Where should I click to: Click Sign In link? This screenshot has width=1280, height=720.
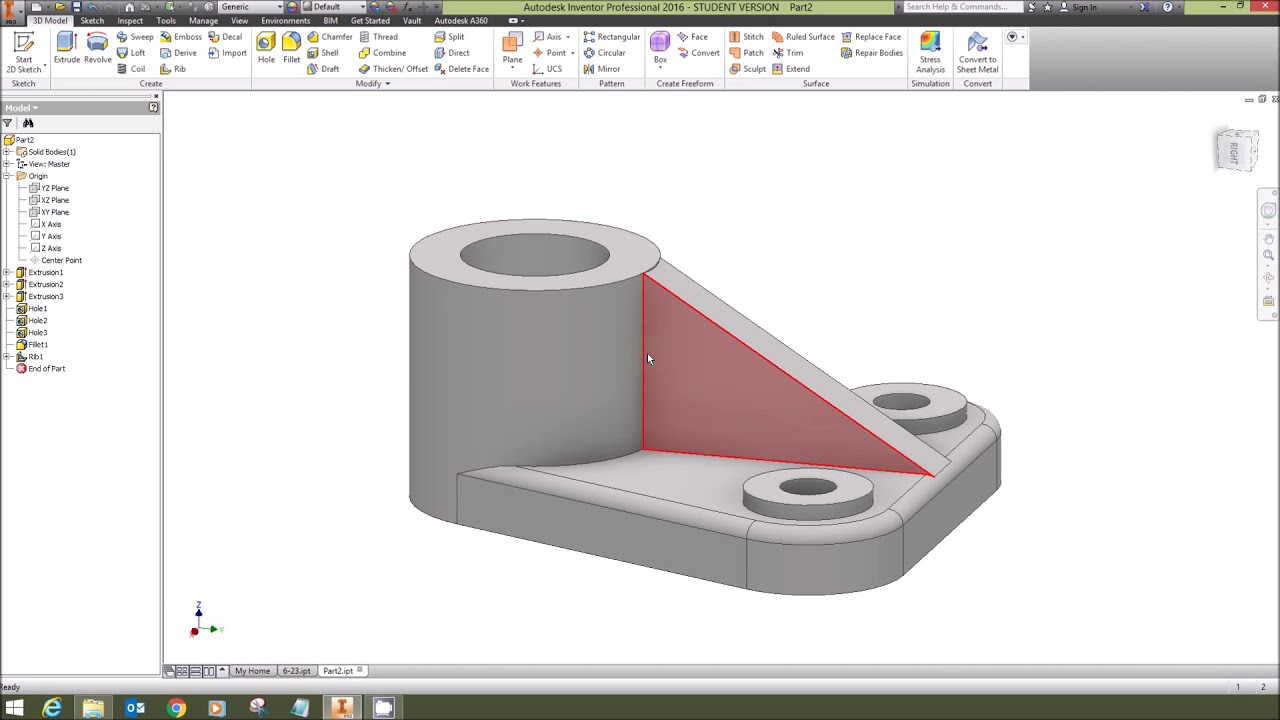[1084, 7]
